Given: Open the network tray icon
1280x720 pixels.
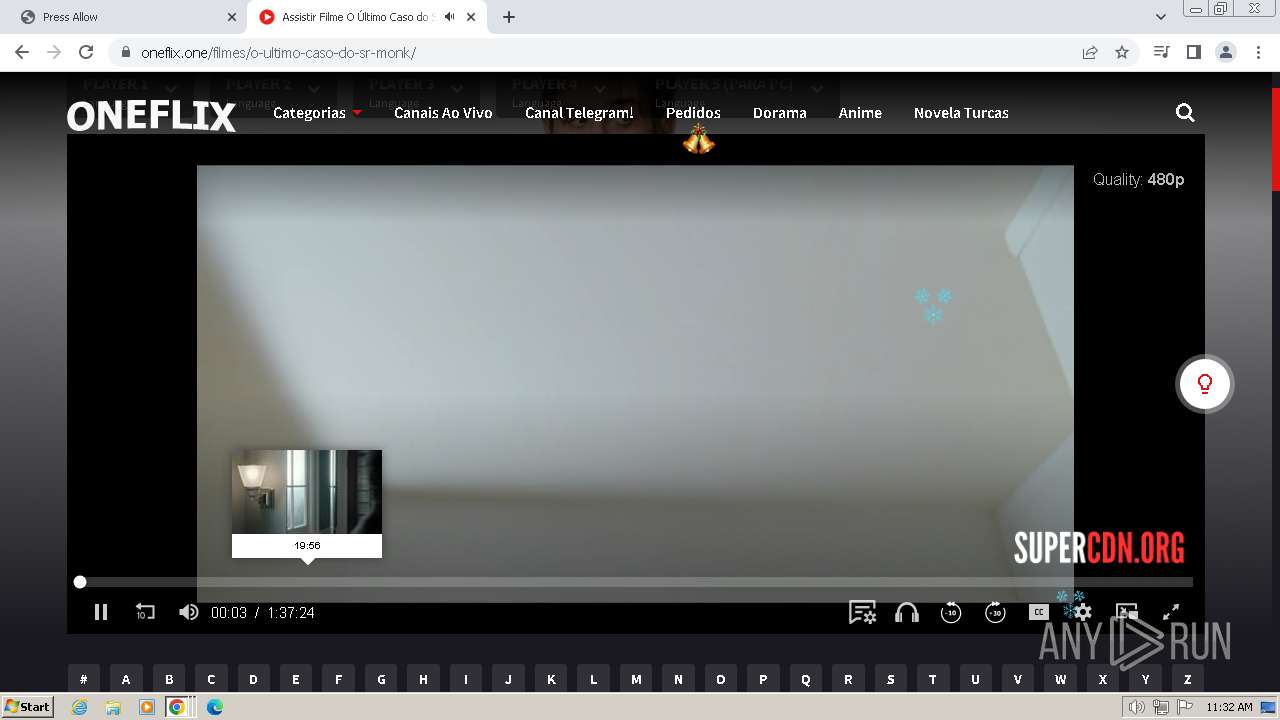Looking at the screenshot, I should pyautogui.click(x=1161, y=707).
